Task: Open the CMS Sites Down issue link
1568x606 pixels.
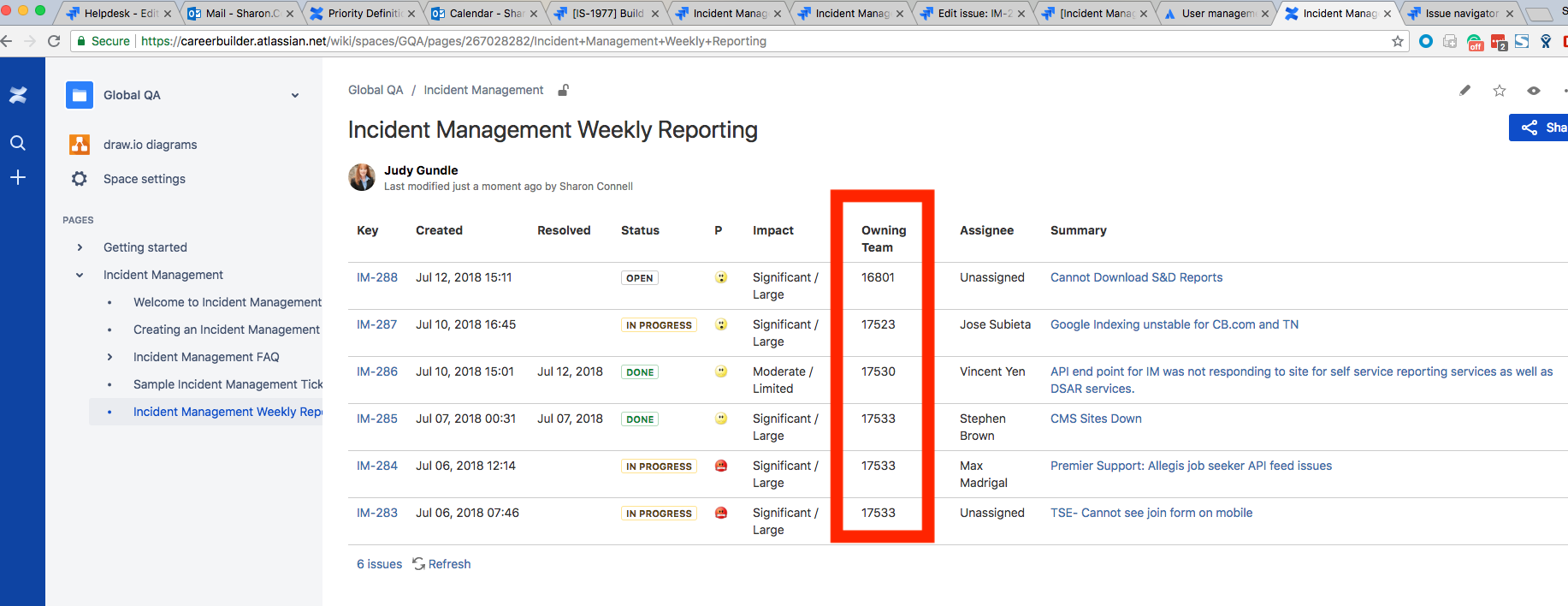Action: pos(1096,419)
